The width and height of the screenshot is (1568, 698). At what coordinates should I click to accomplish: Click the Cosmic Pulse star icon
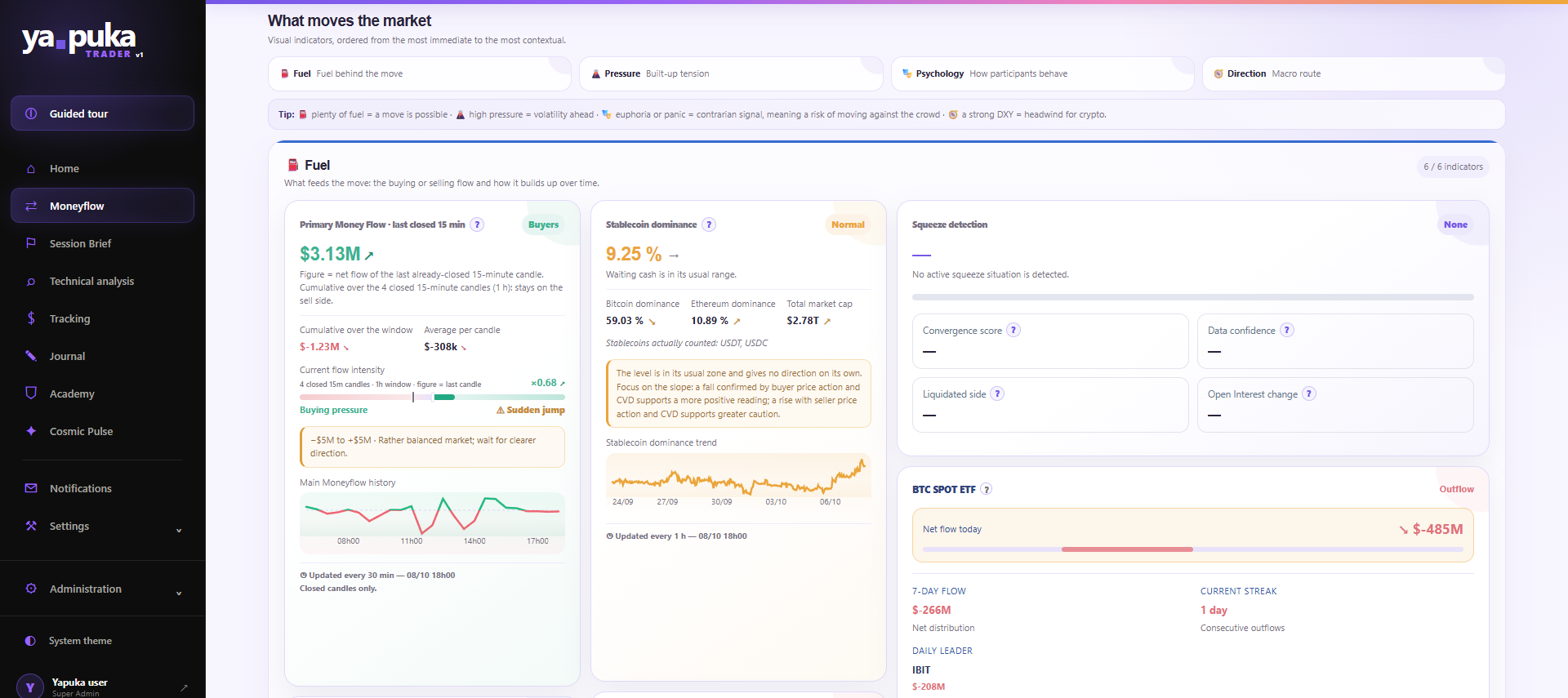tap(31, 431)
